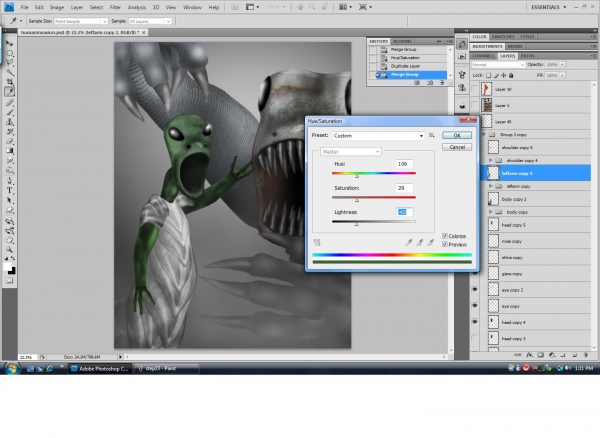Select the Gradient tool

10,150
